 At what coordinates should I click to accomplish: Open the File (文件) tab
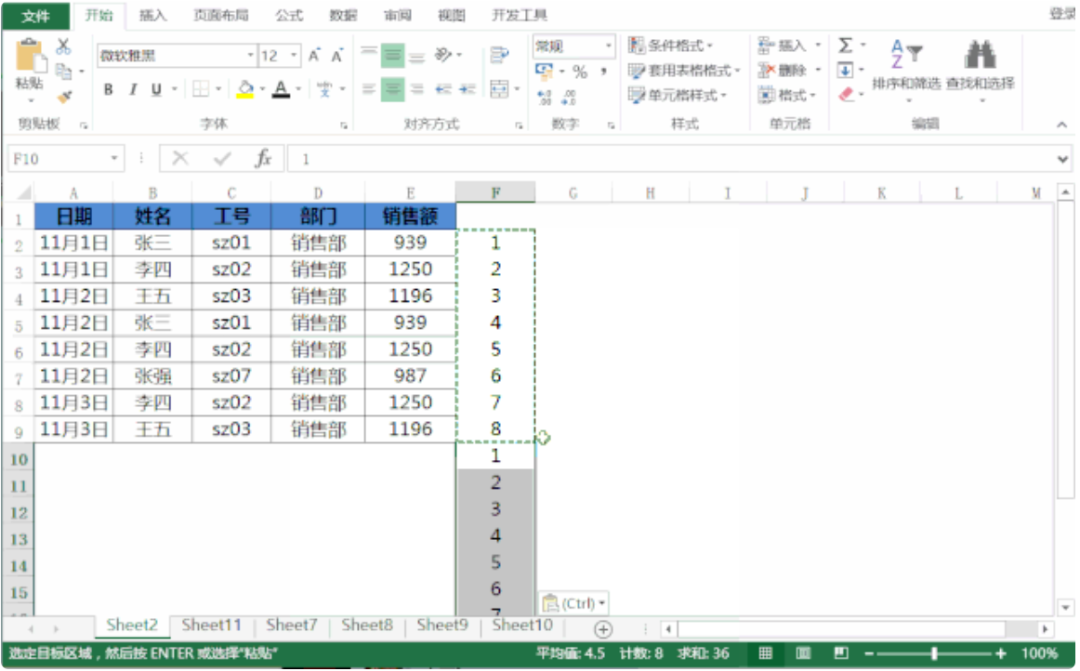35,15
